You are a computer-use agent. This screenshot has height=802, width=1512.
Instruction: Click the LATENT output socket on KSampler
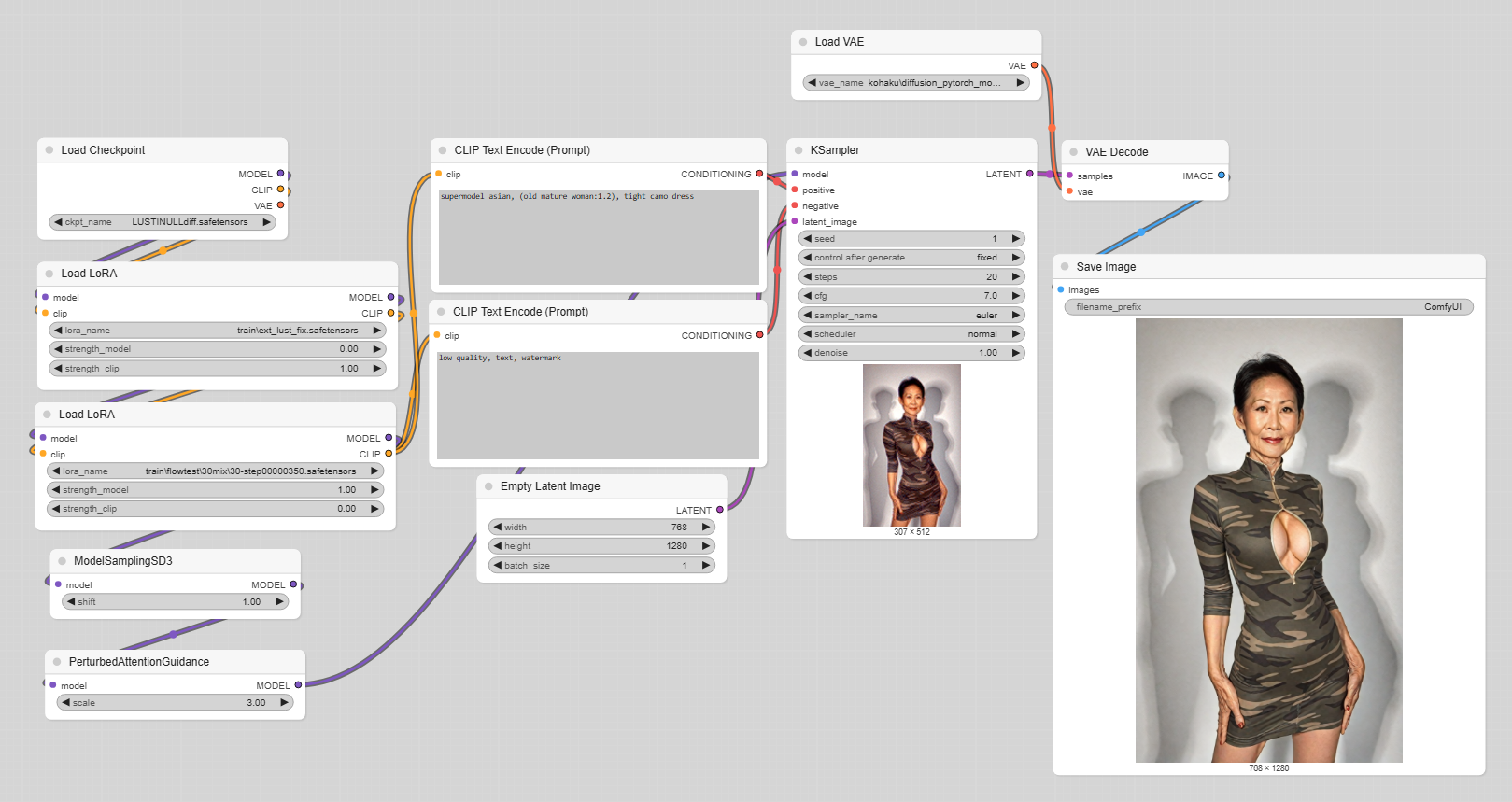[x=1030, y=174]
